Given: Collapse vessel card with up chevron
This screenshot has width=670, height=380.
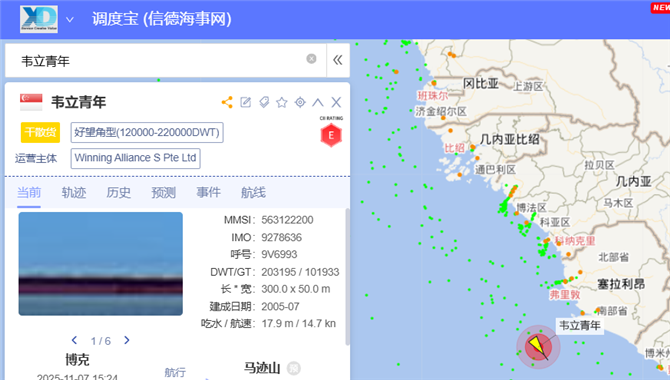Looking at the screenshot, I should tap(318, 102).
